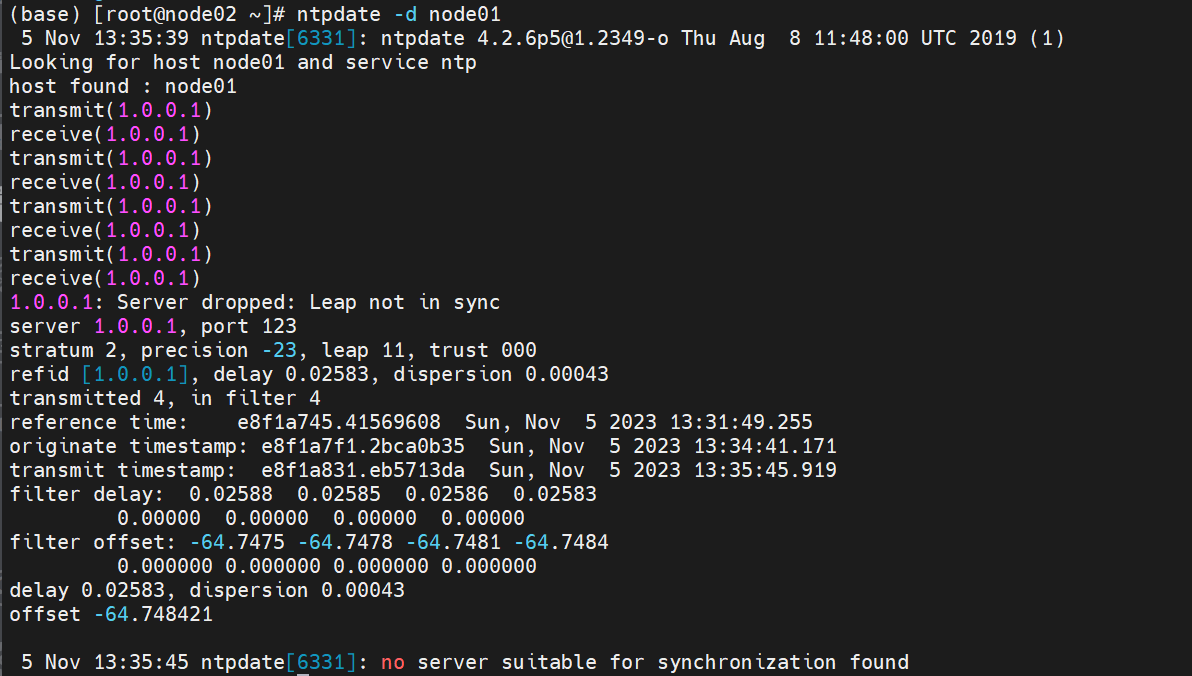Click the final offset -64.748421 value

pyautogui.click(x=153, y=614)
